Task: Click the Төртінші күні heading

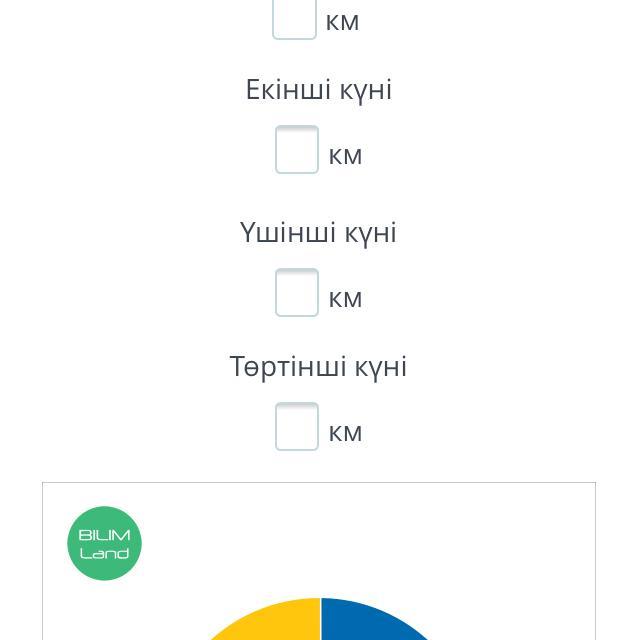Action: pyautogui.click(x=318, y=367)
